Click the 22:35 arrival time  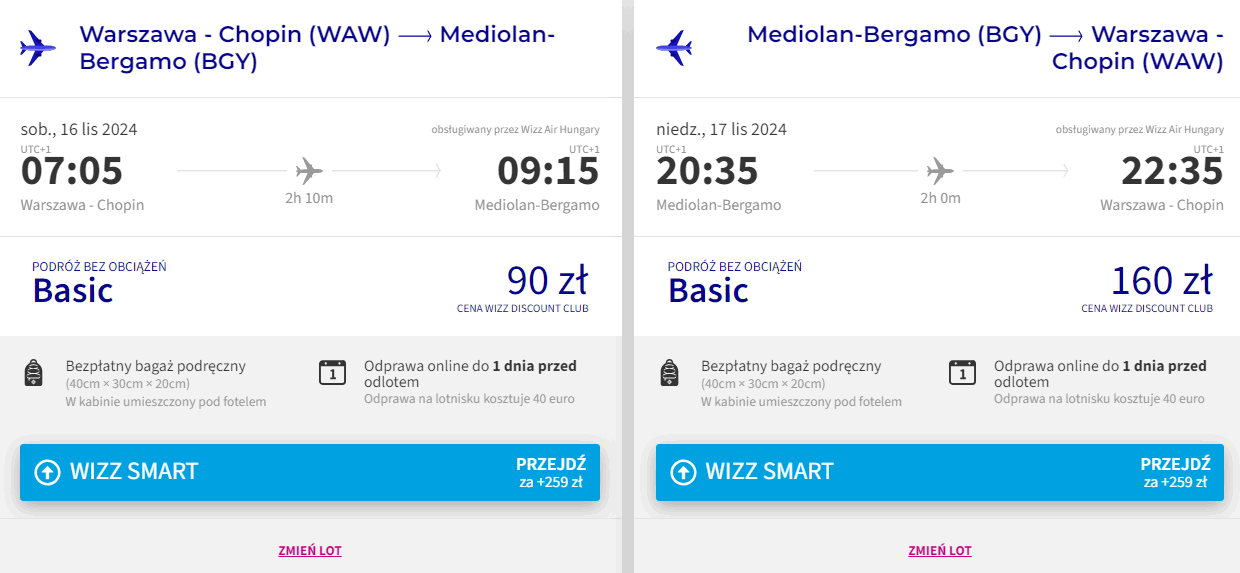(x=1172, y=171)
